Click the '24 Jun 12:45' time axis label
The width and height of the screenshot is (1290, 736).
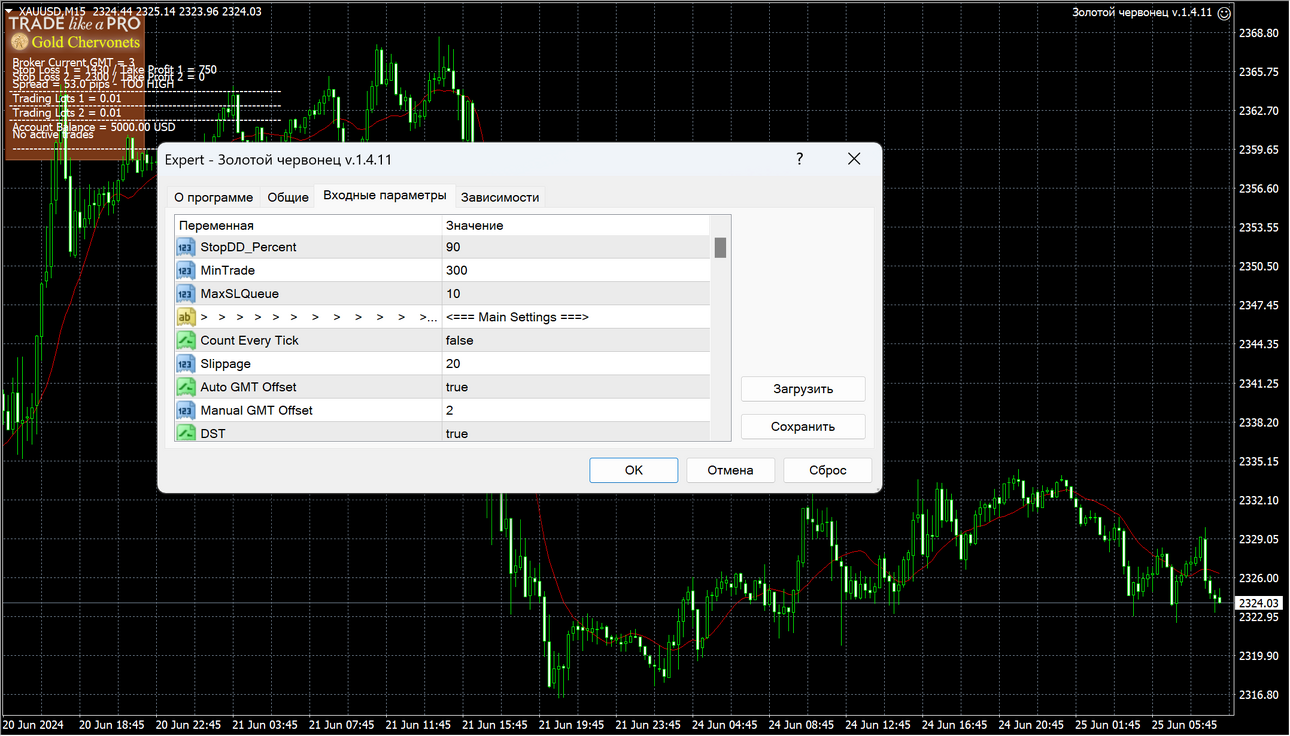point(877,724)
